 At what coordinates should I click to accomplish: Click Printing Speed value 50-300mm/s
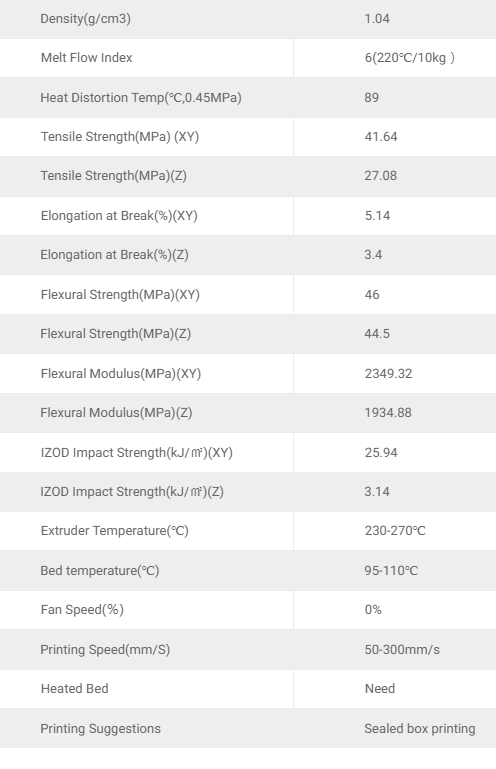pos(402,650)
